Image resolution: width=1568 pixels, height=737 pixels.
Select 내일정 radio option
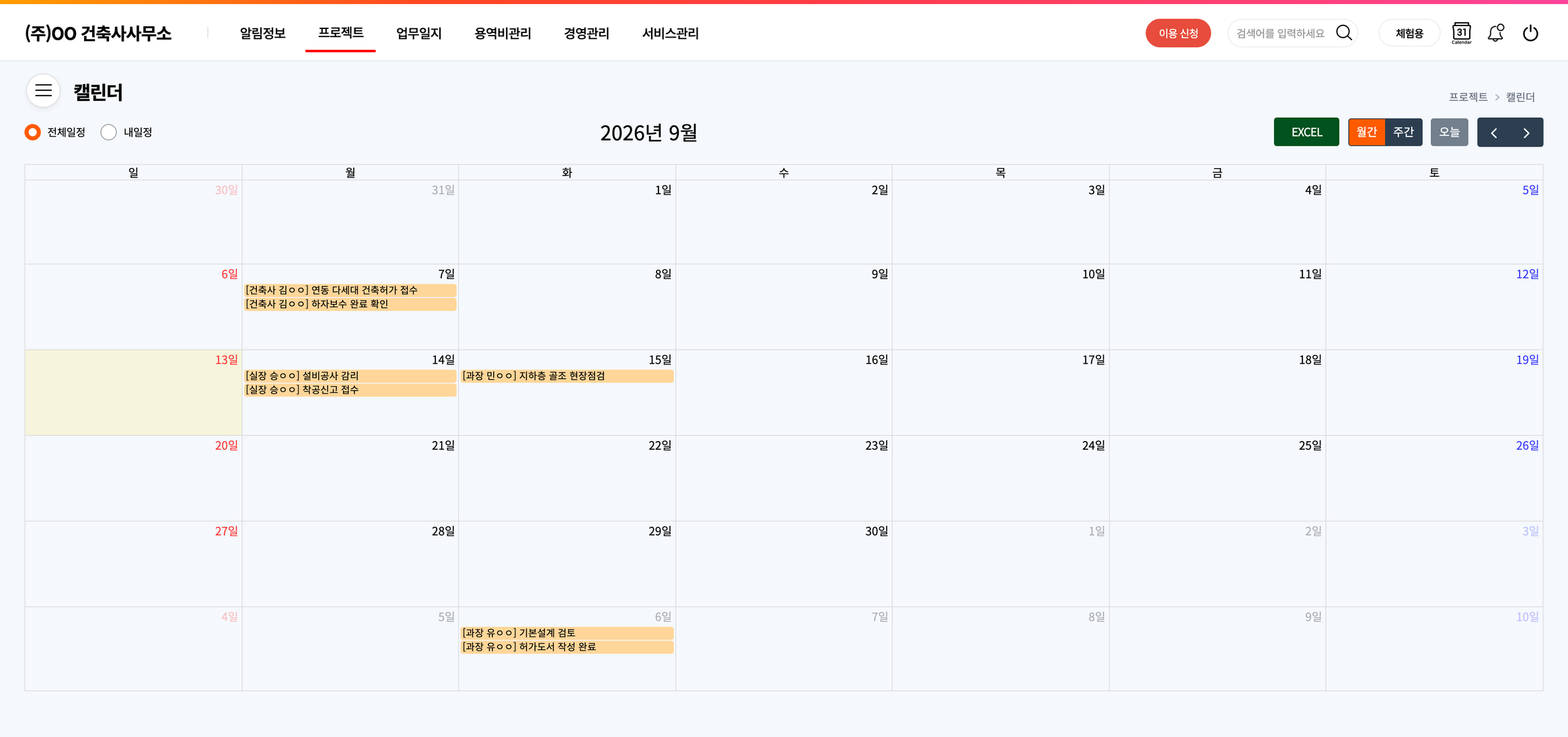(108, 132)
